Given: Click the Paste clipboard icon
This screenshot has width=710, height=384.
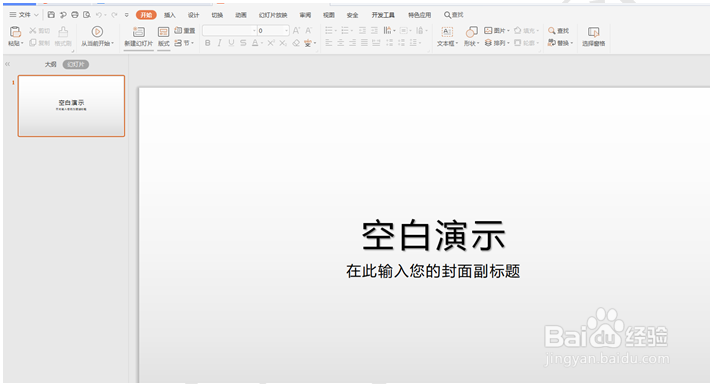Looking at the screenshot, I should tap(15, 32).
